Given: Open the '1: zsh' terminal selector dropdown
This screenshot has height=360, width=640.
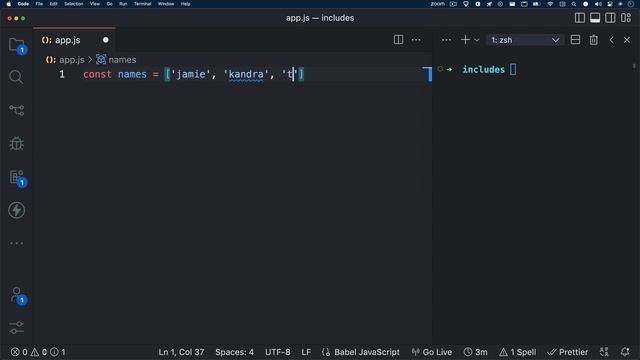Looking at the screenshot, I should click(x=524, y=40).
